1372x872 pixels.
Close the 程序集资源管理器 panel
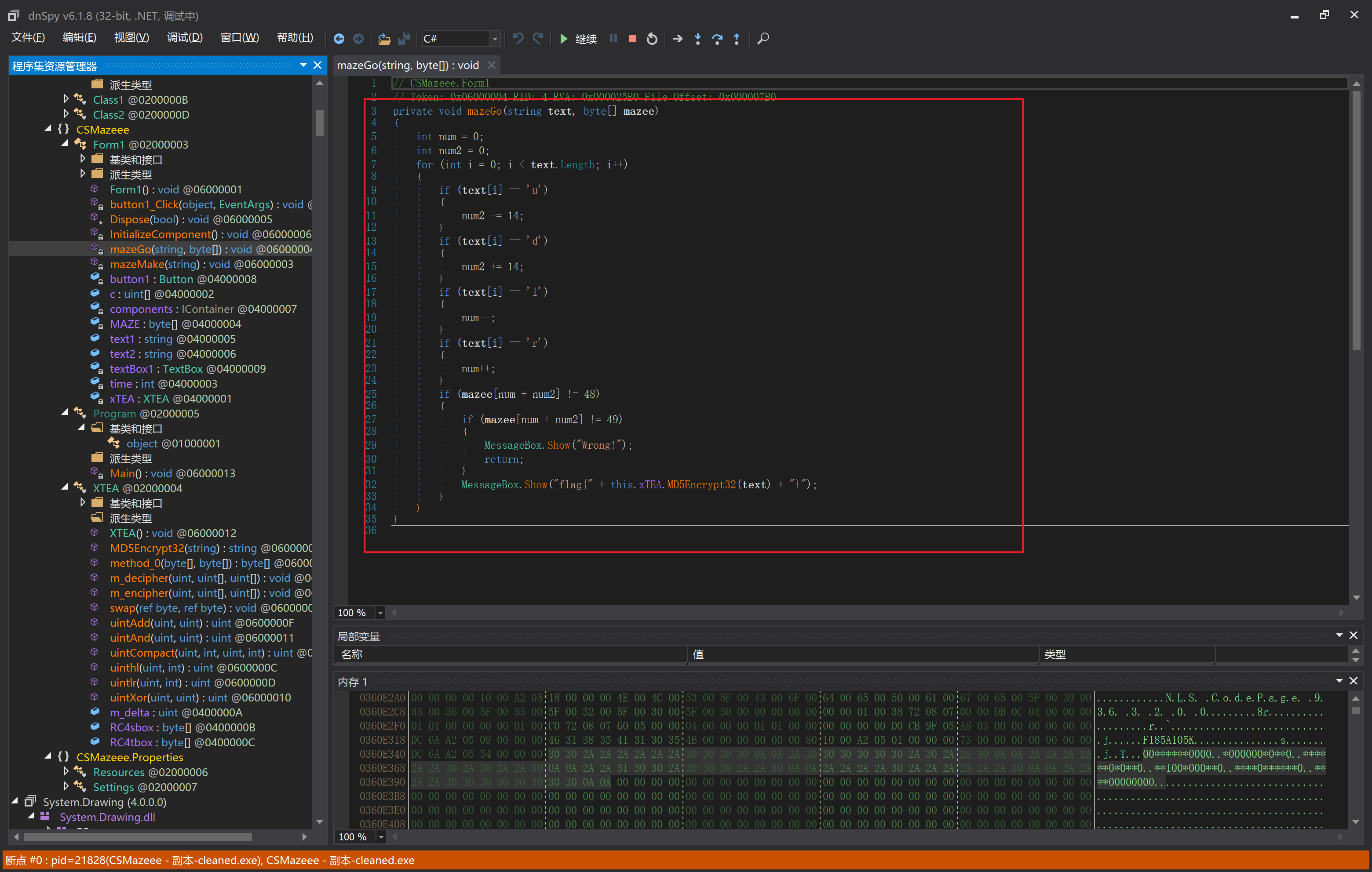(x=317, y=65)
